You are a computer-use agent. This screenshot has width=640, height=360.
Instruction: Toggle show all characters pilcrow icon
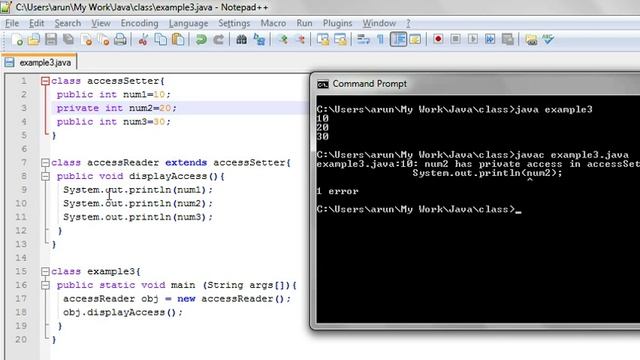(x=380, y=40)
